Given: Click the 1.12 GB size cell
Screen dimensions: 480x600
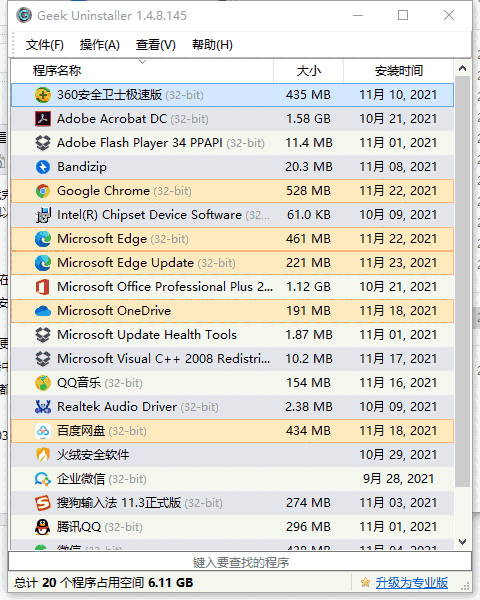Looking at the screenshot, I should coord(309,287).
